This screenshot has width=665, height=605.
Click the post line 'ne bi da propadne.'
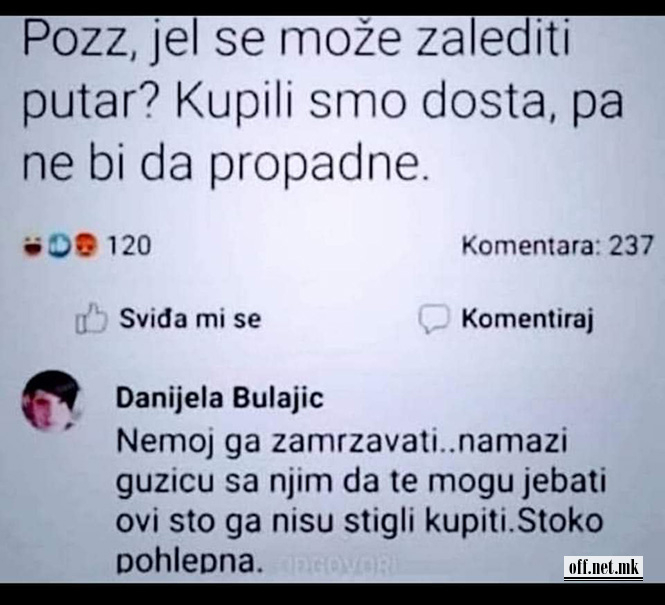click(x=226, y=165)
